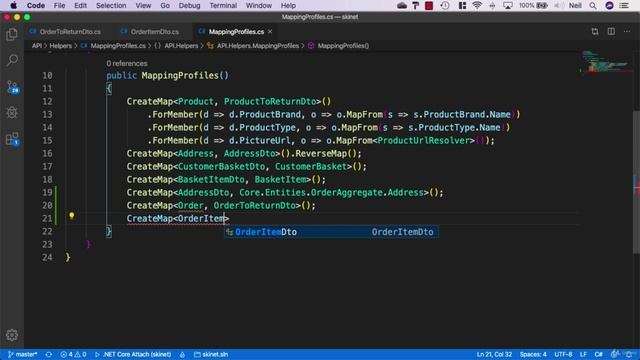The image size is (640, 360).
Task: Click the 0 references code lens
Action: [x=127, y=63]
